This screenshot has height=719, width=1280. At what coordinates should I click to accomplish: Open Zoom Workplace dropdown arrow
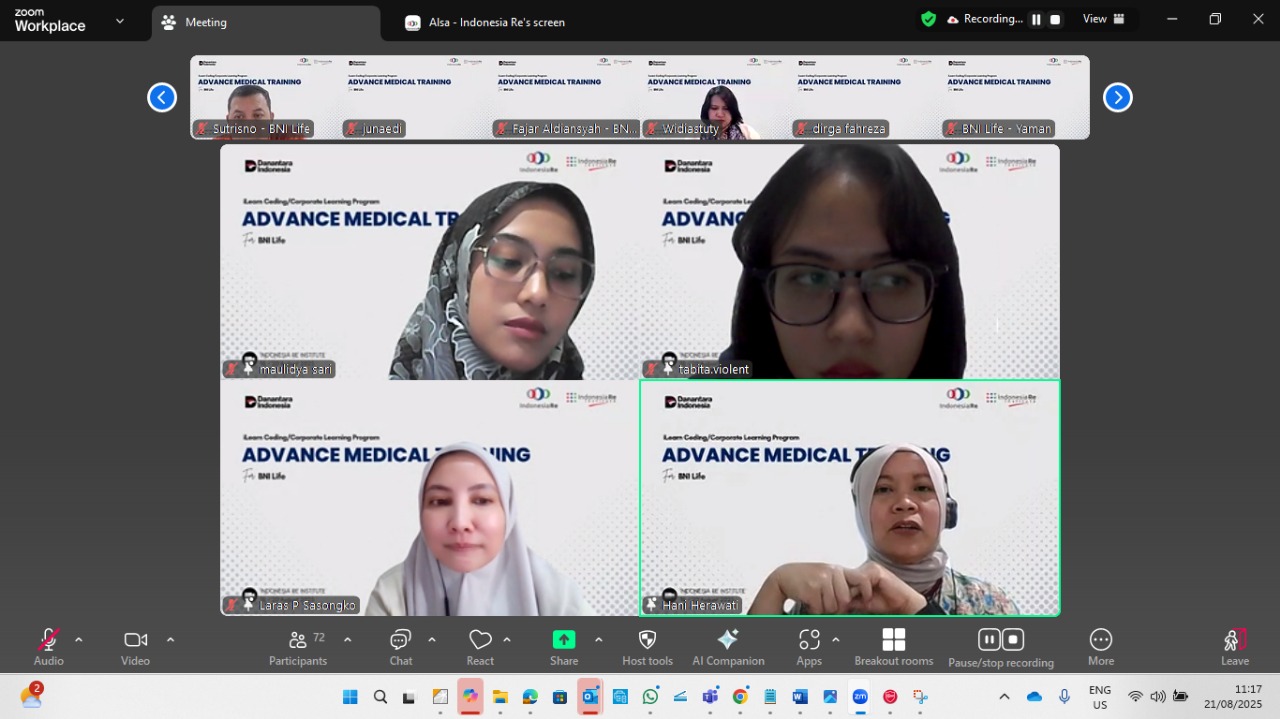[x=120, y=21]
